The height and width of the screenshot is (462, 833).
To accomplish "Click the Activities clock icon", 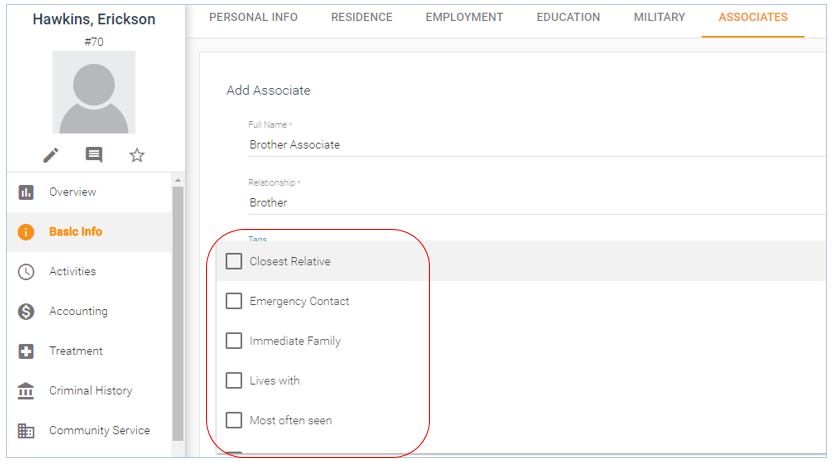I will pos(26,272).
